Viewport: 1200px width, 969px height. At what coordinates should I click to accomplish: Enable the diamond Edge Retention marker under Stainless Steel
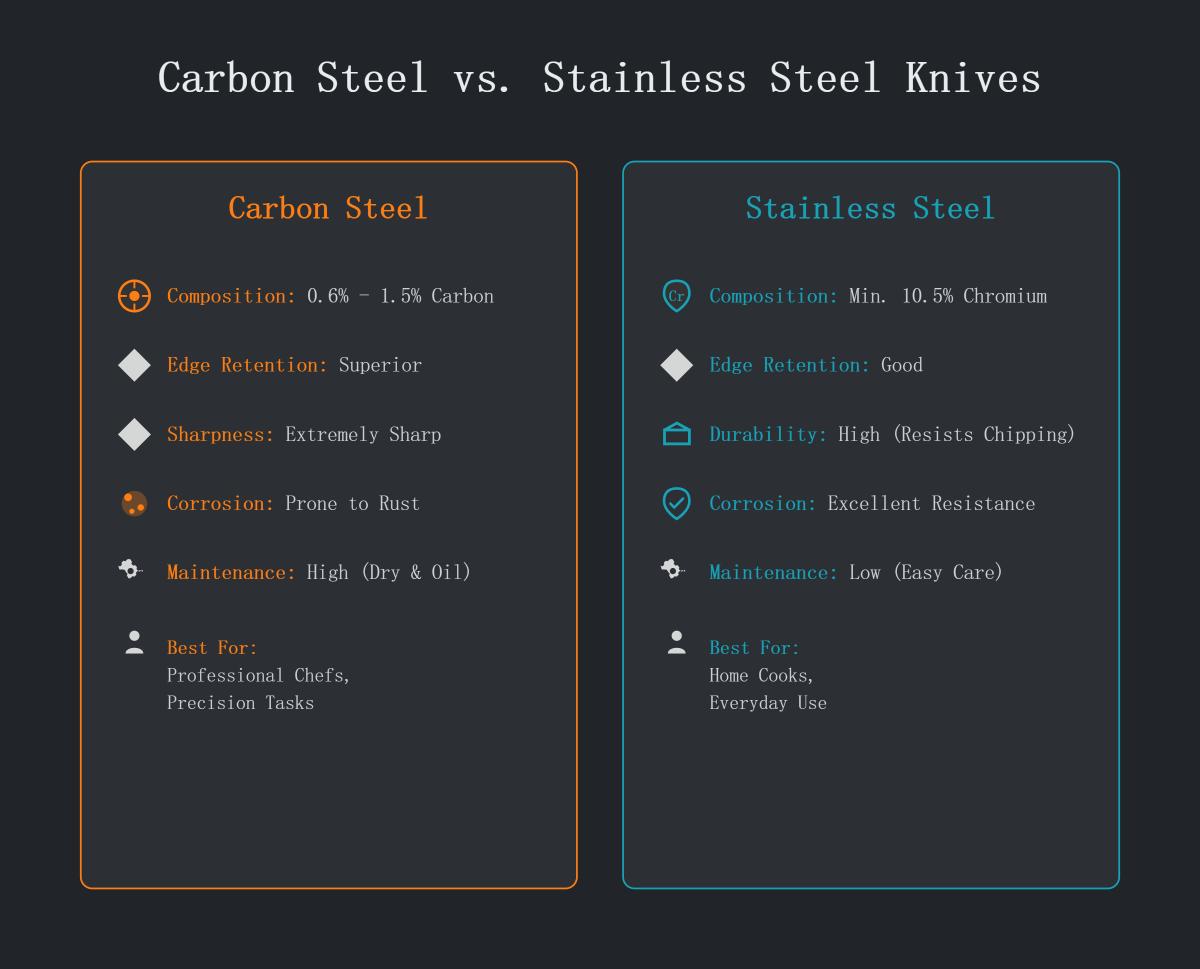[x=676, y=365]
